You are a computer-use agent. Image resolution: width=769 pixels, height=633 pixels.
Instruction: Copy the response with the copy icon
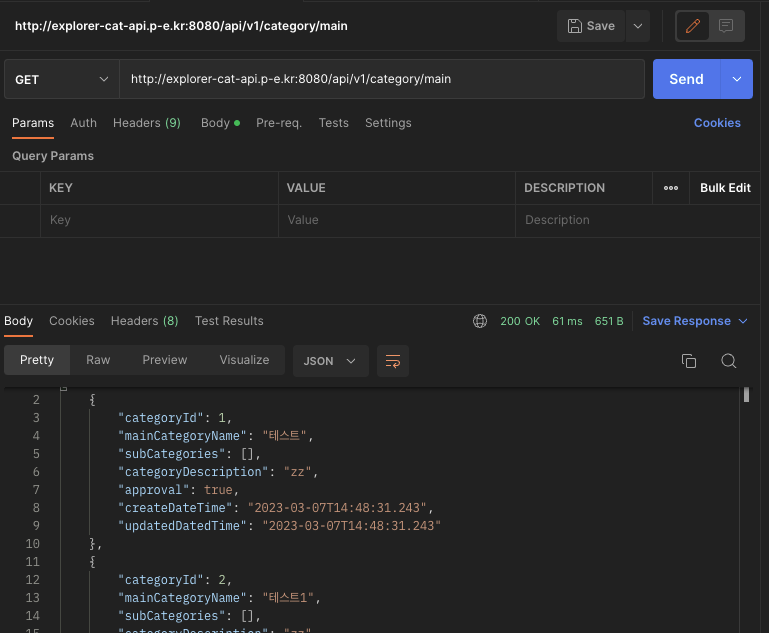point(689,361)
